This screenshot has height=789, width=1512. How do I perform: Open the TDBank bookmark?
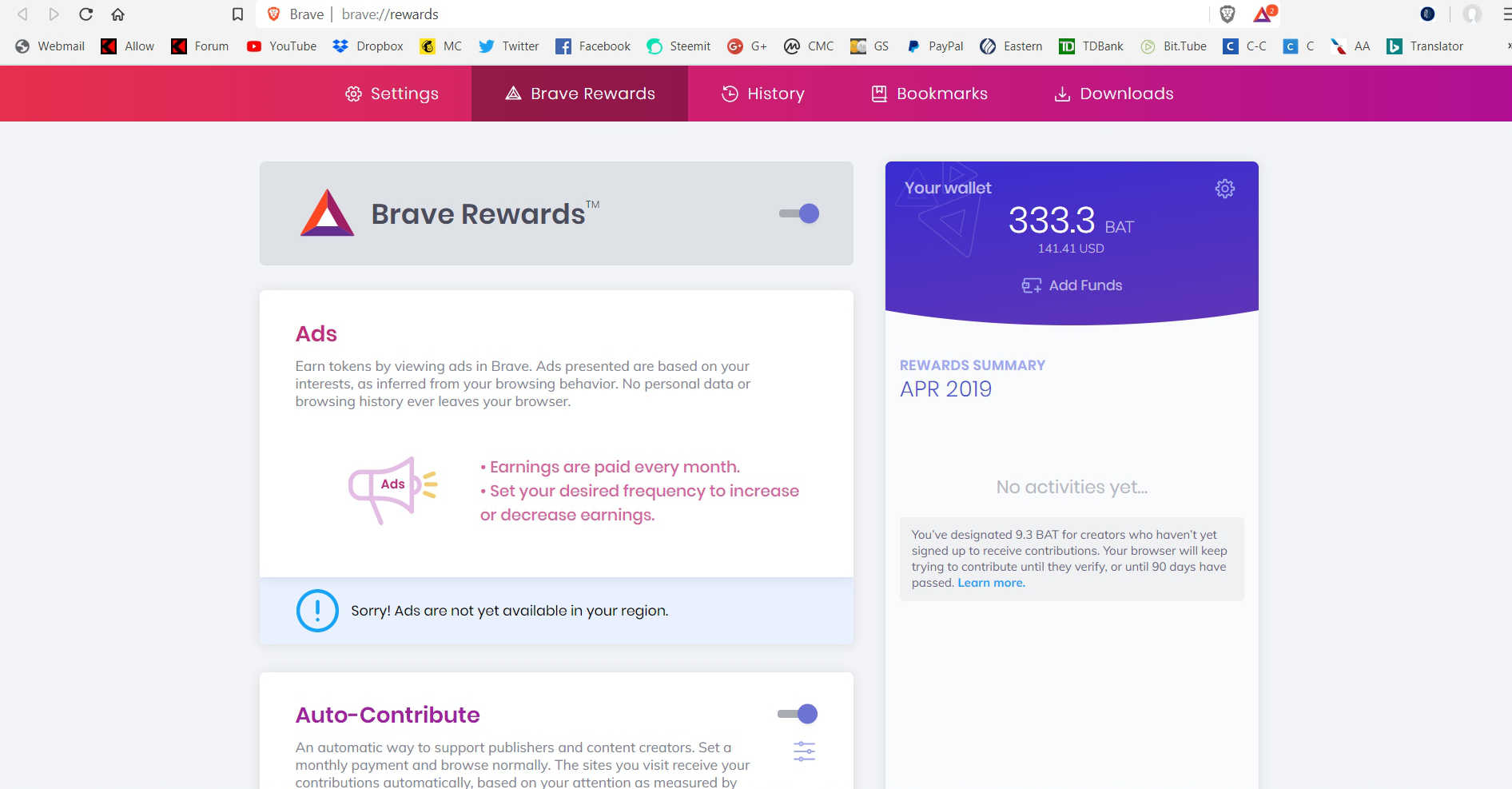tap(1091, 46)
